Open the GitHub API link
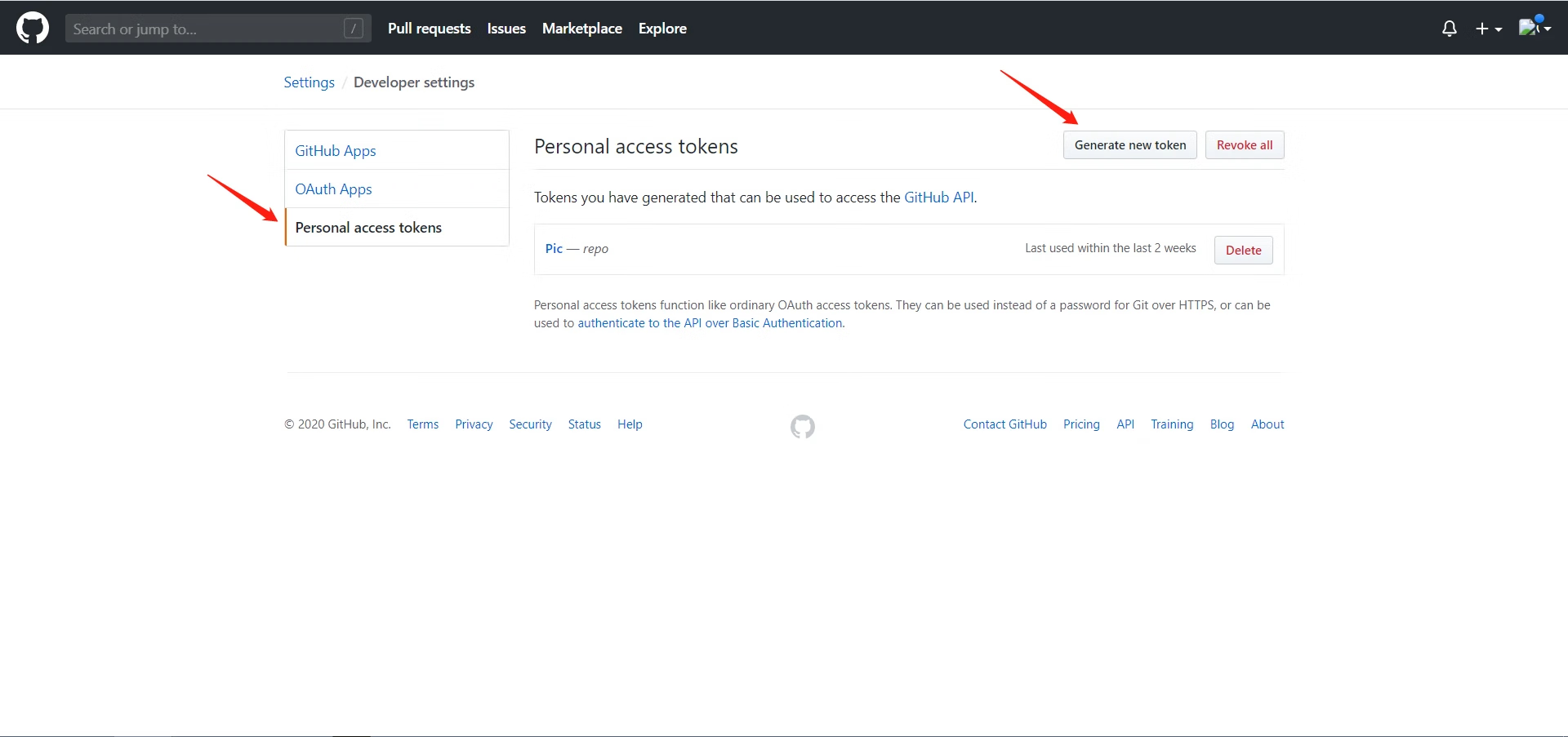1568x737 pixels. pos(939,198)
